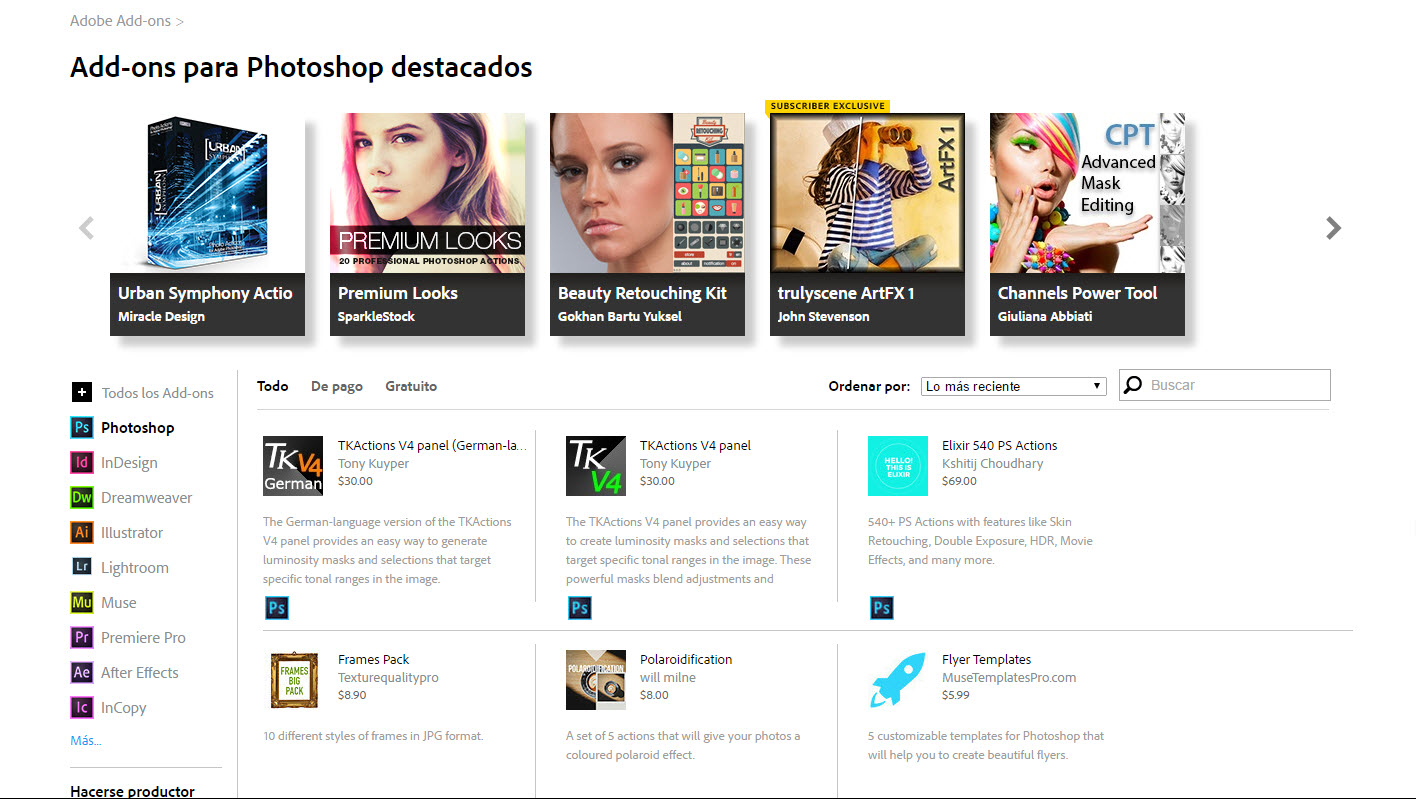The width and height of the screenshot is (1416, 799).
Task: Open the Ordenar por dropdown
Action: [1012, 385]
